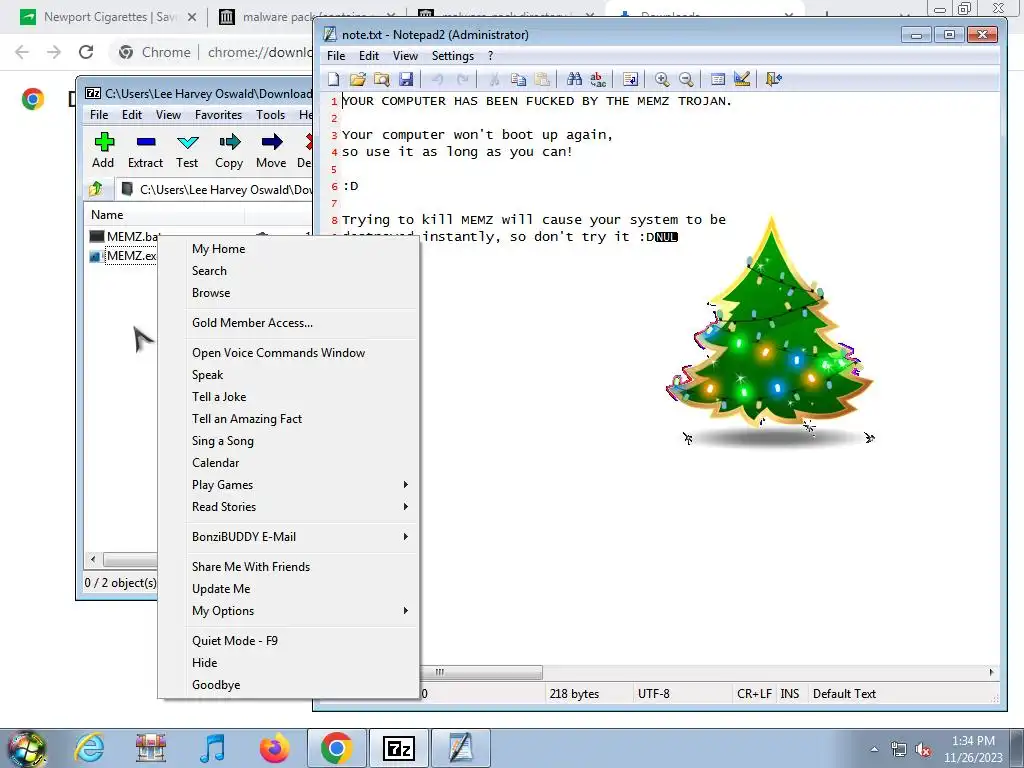Select Update Me menu entry
1024x768 pixels.
[301, 589]
